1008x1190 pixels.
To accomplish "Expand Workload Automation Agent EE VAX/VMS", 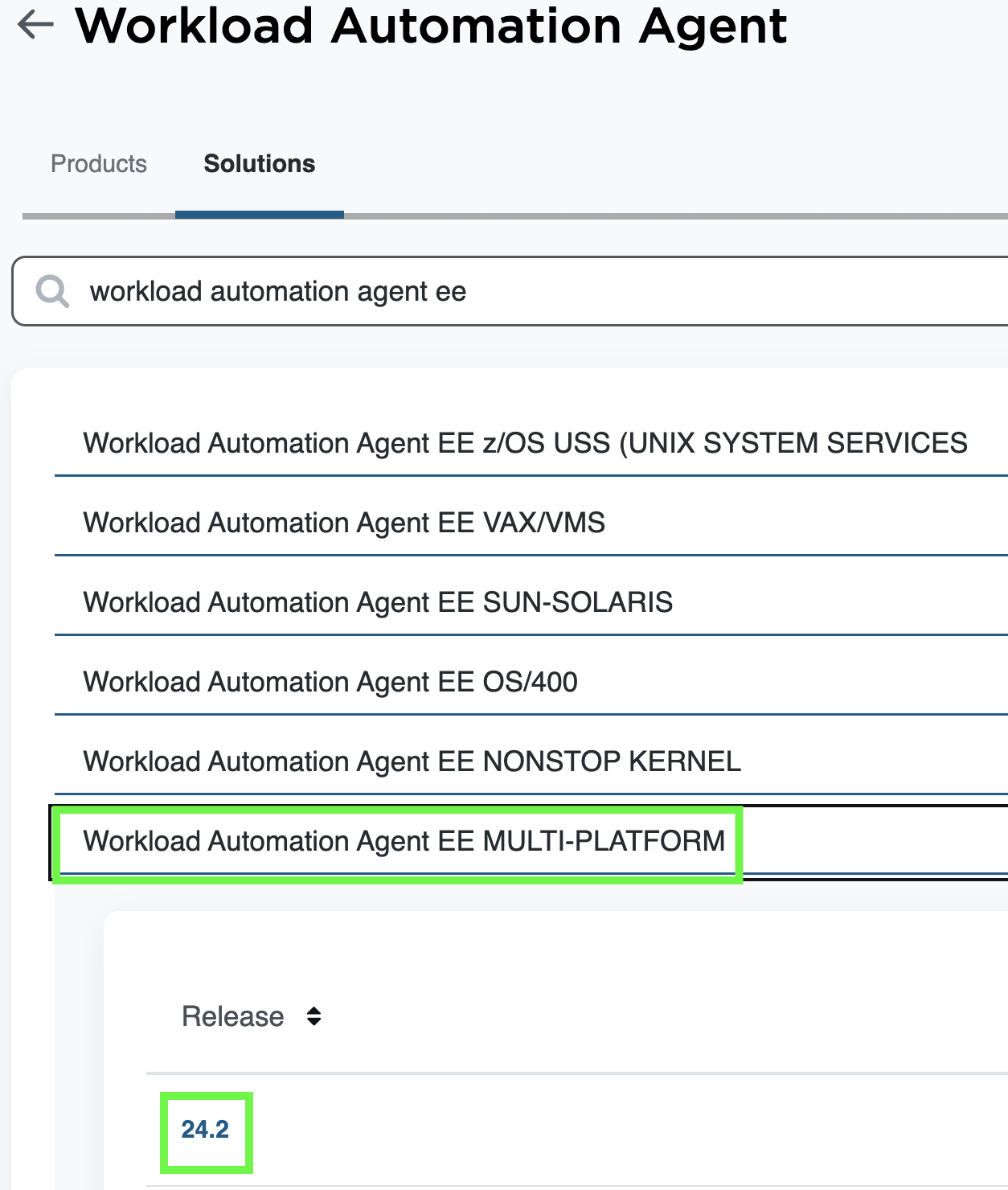I will tap(531, 523).
